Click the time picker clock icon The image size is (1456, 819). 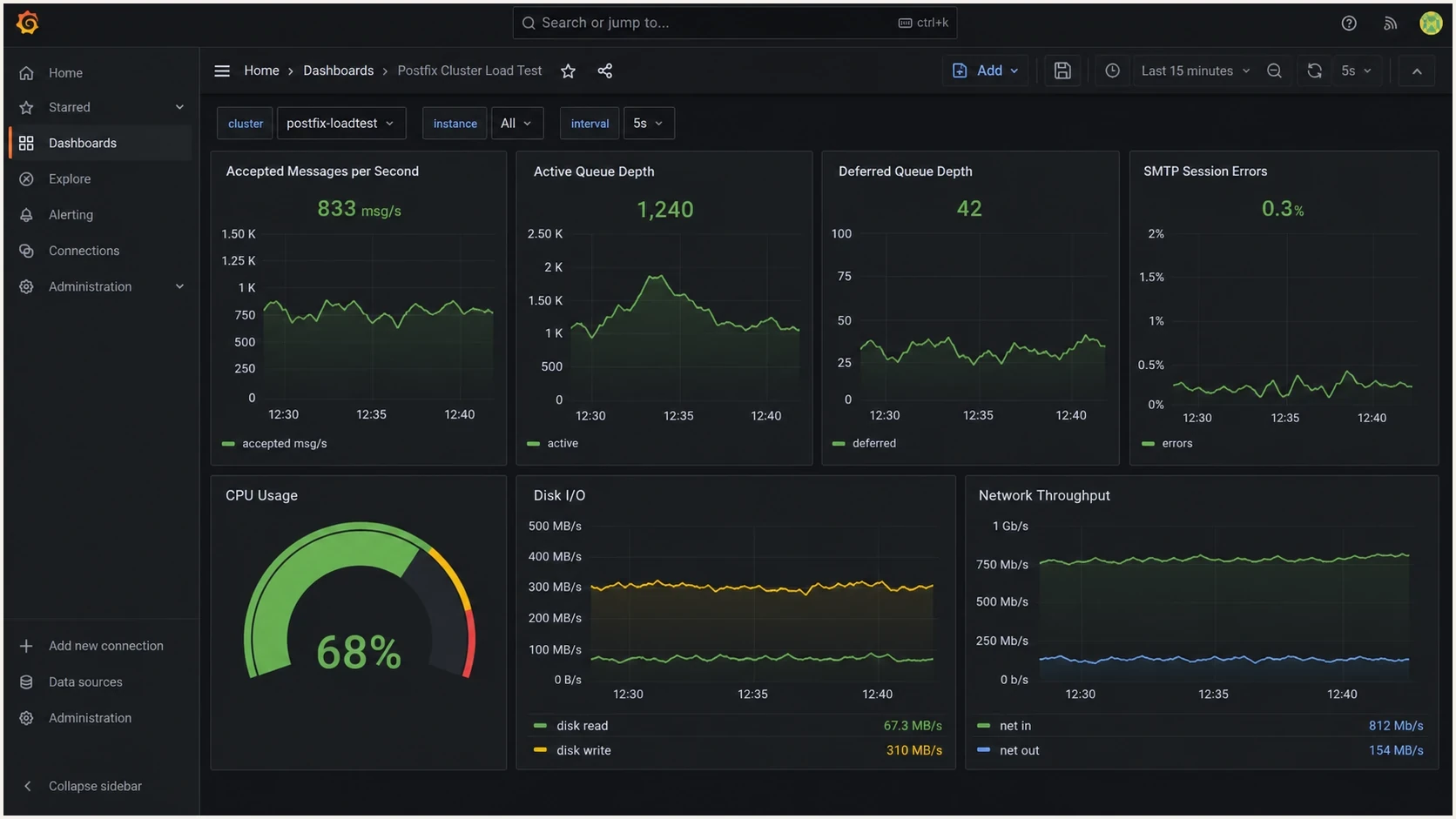coord(1112,70)
